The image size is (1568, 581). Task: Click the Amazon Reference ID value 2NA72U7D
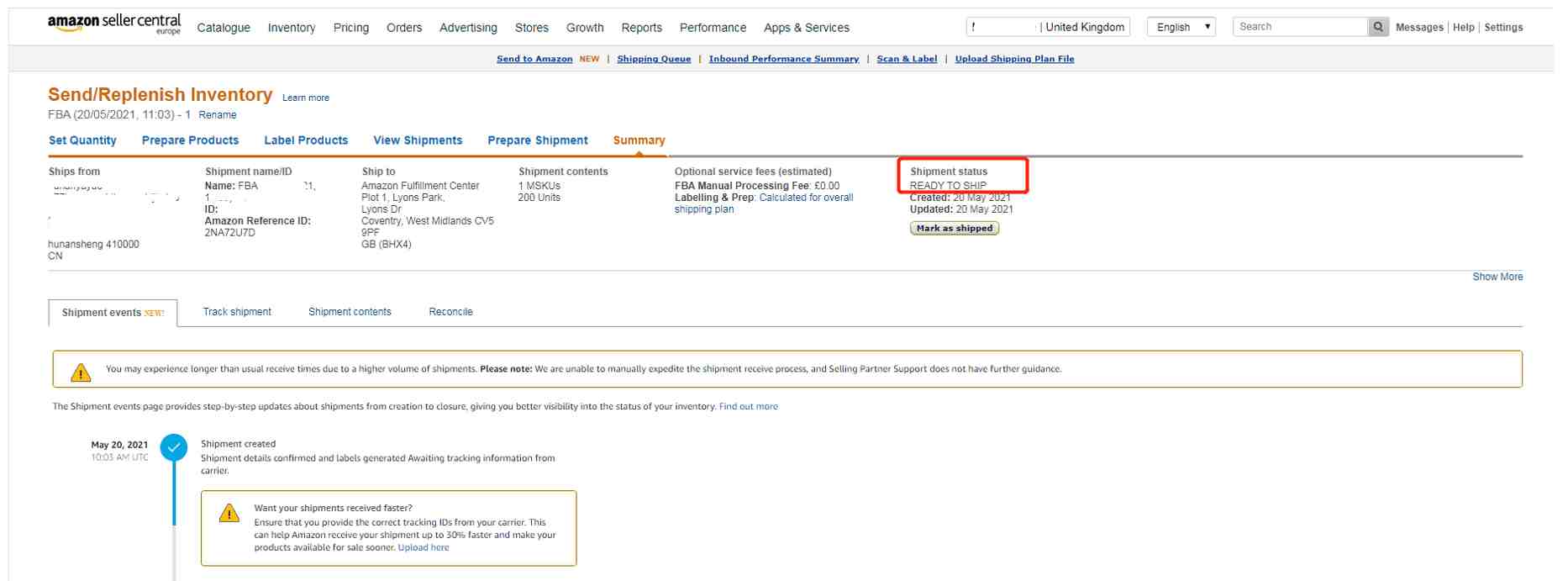pos(230,233)
